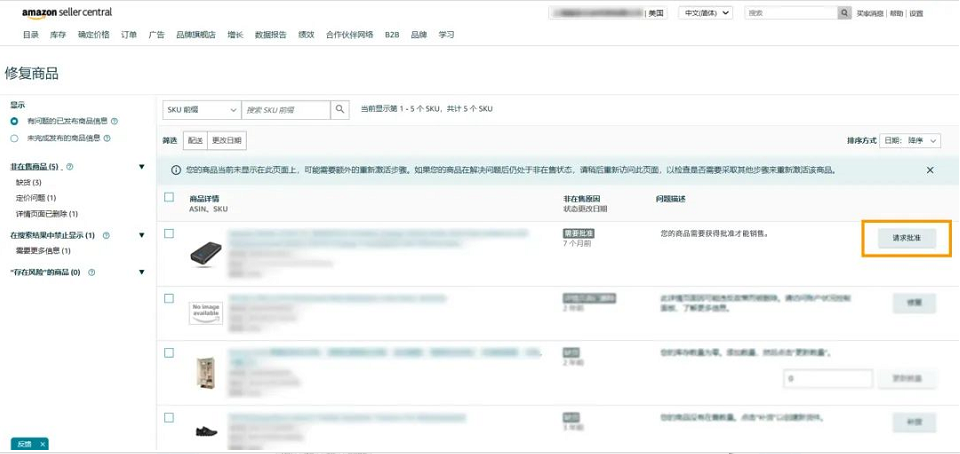Dismiss the info banner with the X icon
960x454 pixels.
click(930, 170)
